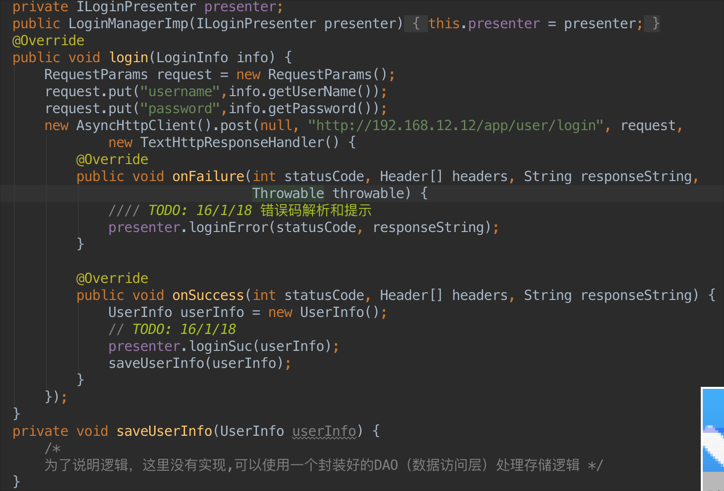This screenshot has width=724, height=491.
Task: Click the saveUserInfo name in the private method declaration
Action: [164, 431]
